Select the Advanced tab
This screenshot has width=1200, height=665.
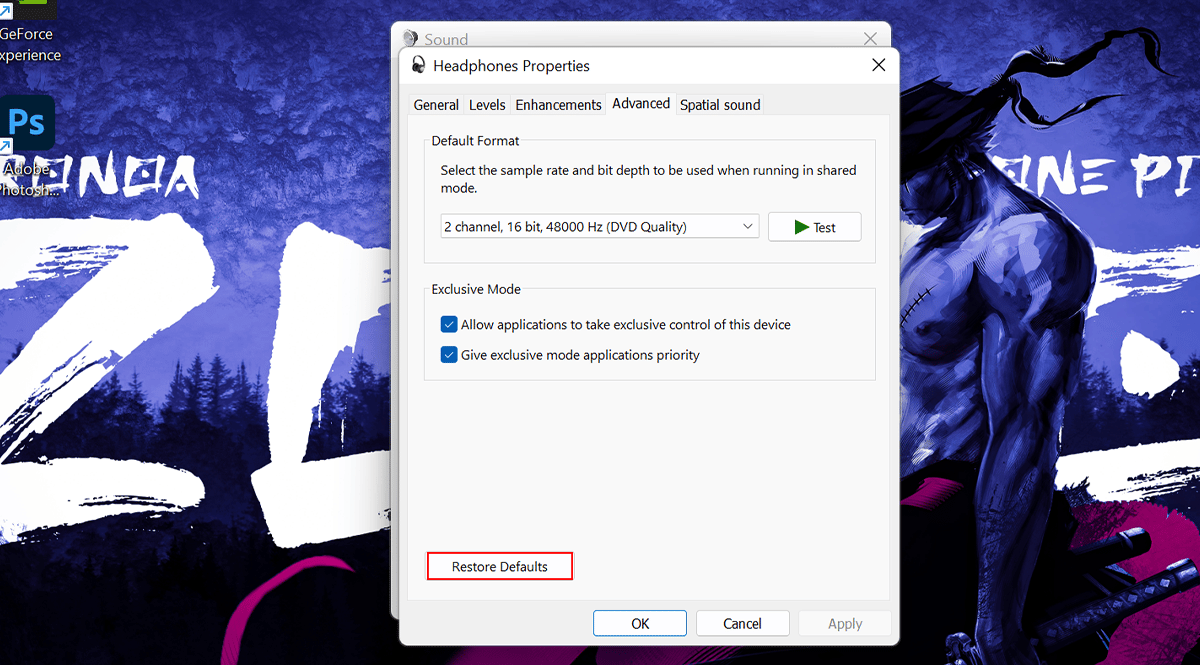(x=641, y=103)
